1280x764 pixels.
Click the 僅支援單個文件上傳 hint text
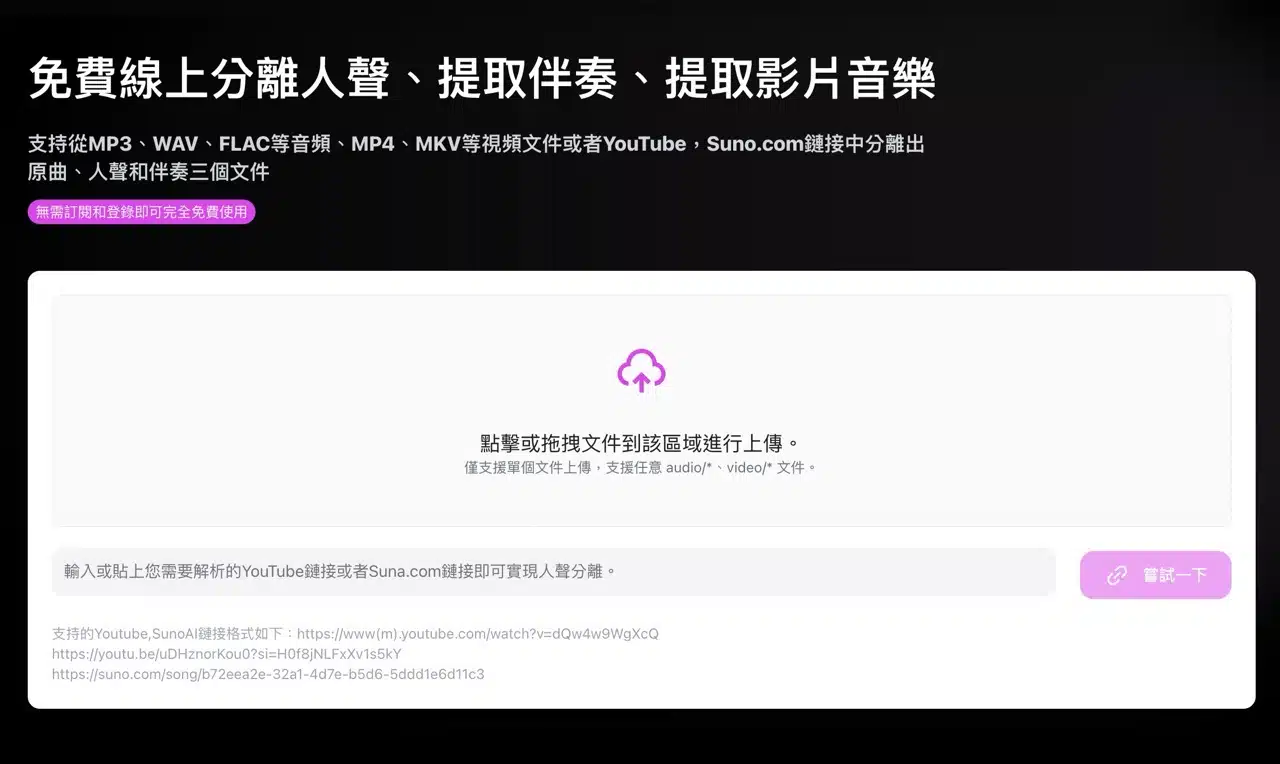(x=527, y=467)
